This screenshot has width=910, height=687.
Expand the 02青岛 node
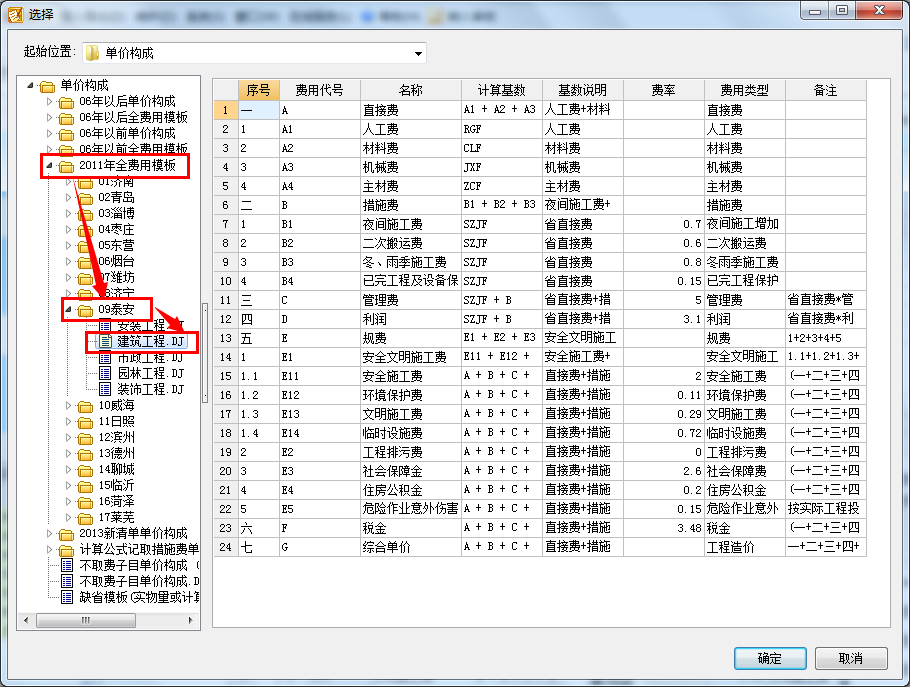[x=68, y=197]
